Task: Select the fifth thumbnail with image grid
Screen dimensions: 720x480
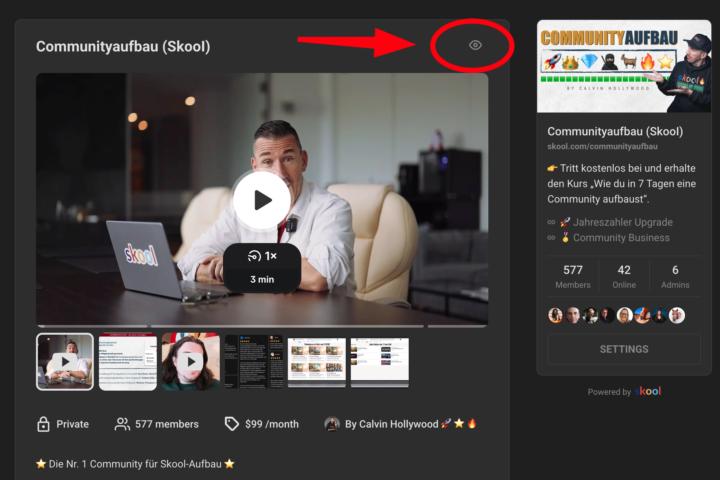Action: point(317,362)
